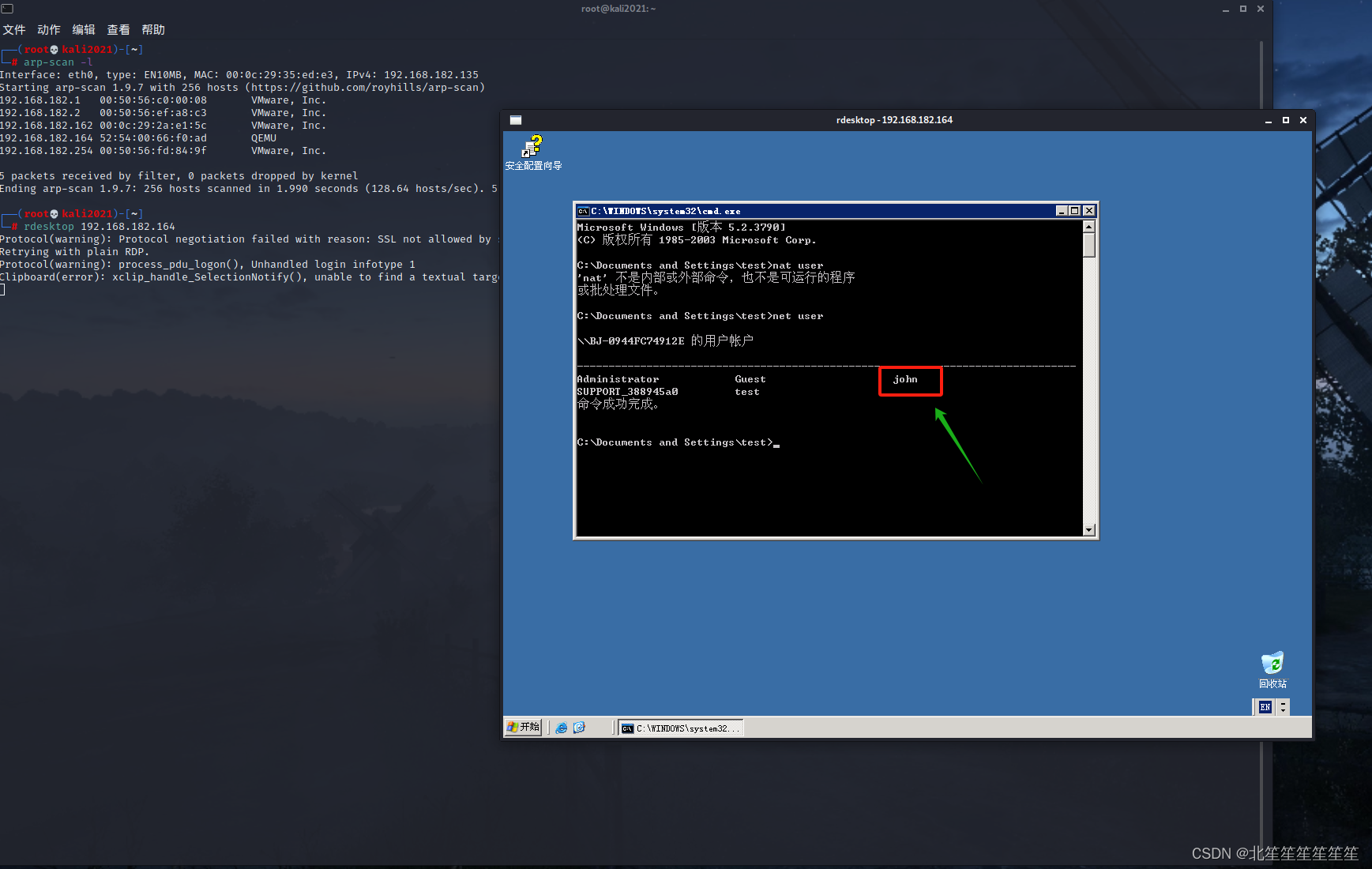The image size is (1372, 869).
Task: Click the cmd.exe title bar system icon
Action: click(x=583, y=211)
